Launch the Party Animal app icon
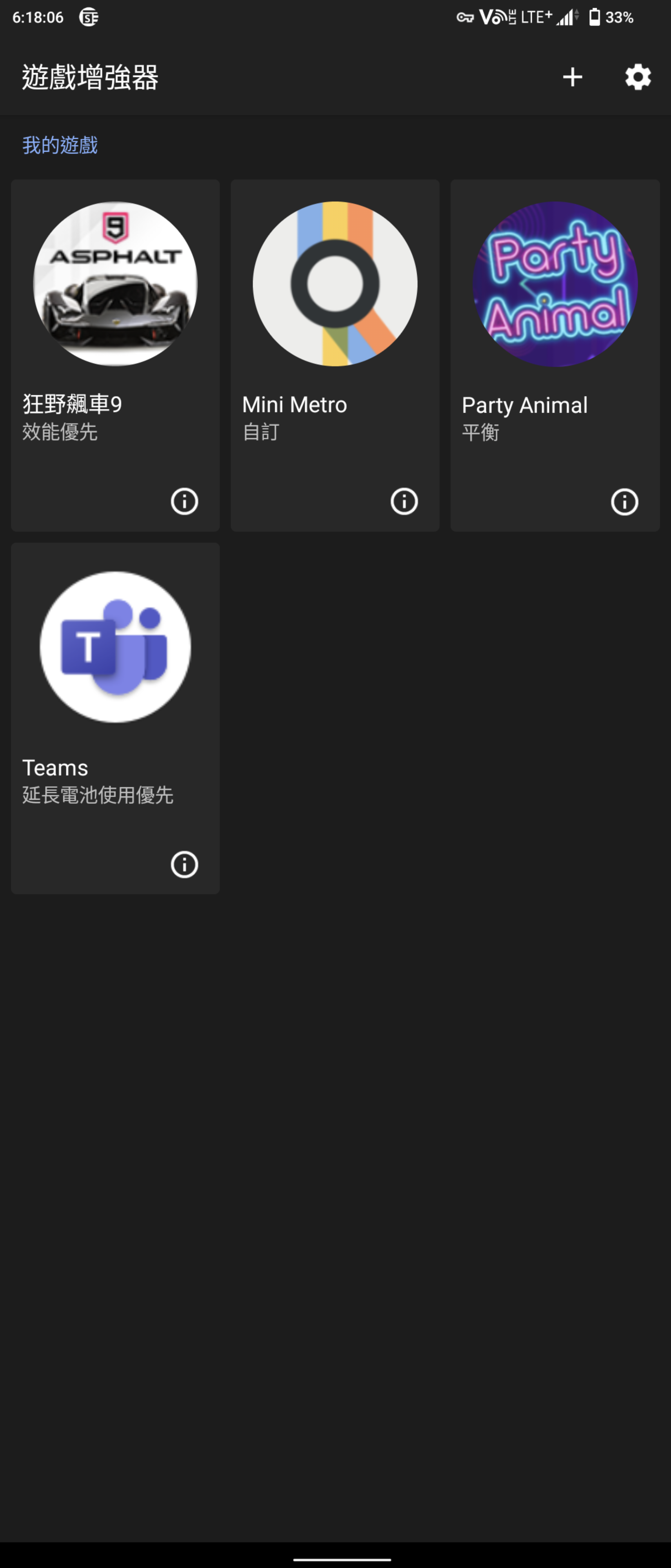The width and height of the screenshot is (671, 1568). point(555,284)
